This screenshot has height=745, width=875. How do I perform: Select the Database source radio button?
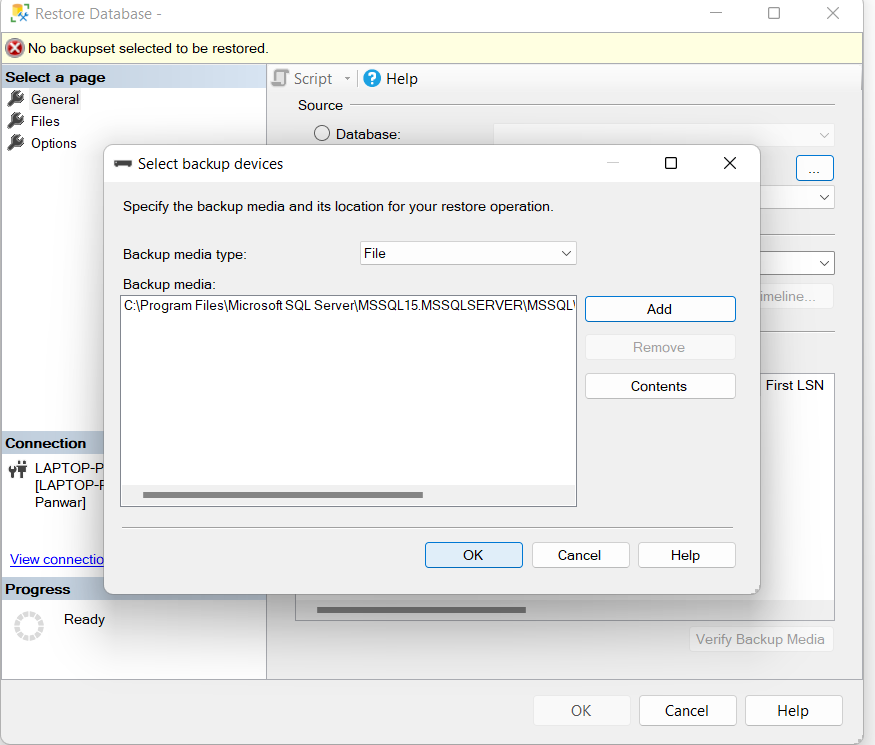[322, 133]
